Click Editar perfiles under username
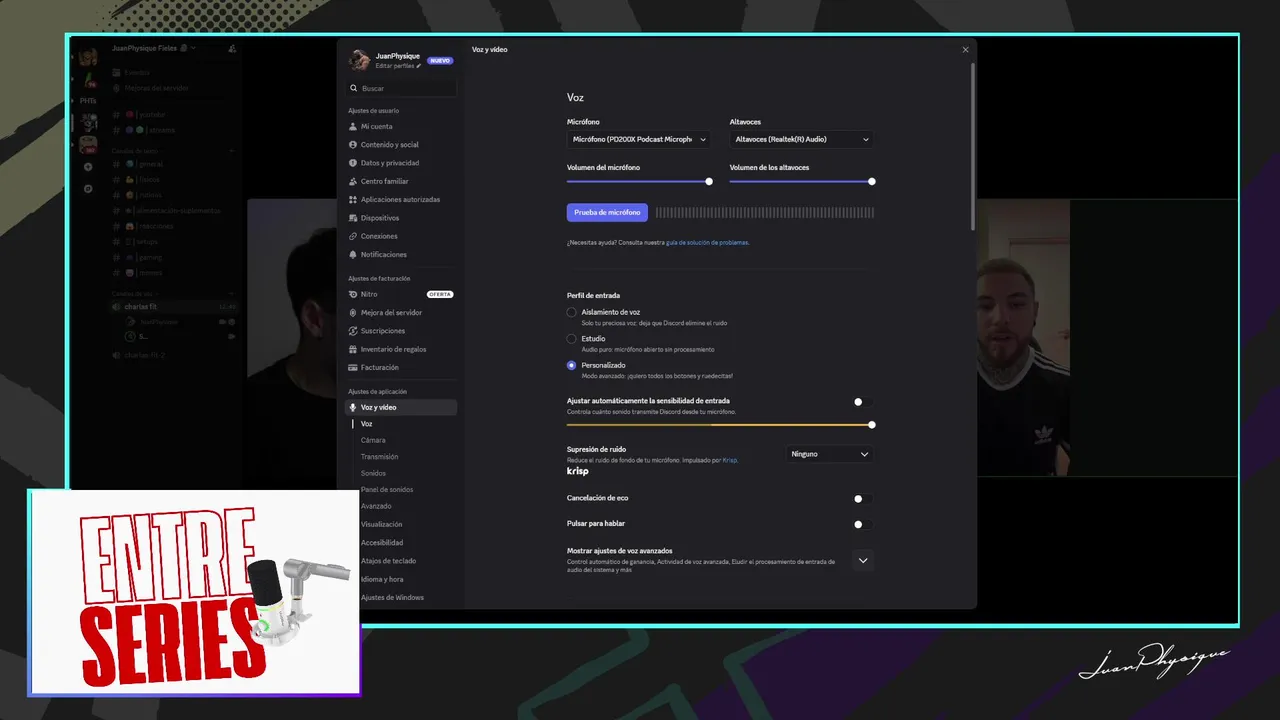 pyautogui.click(x=394, y=65)
